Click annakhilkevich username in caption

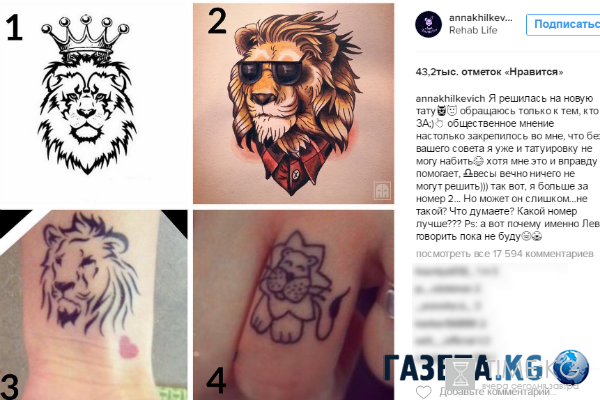[450, 99]
